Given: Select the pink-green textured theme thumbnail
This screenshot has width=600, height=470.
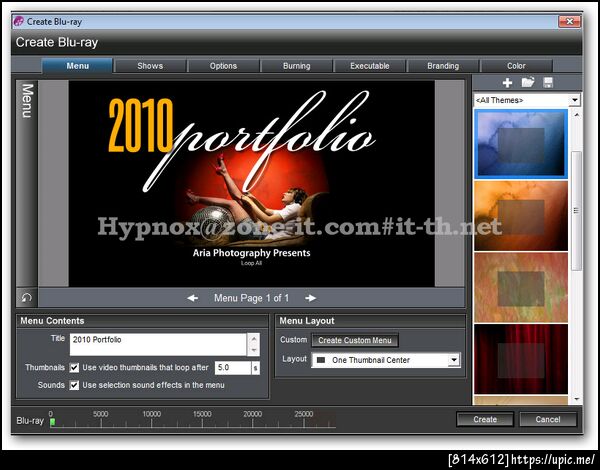Looking at the screenshot, I should coord(521,287).
